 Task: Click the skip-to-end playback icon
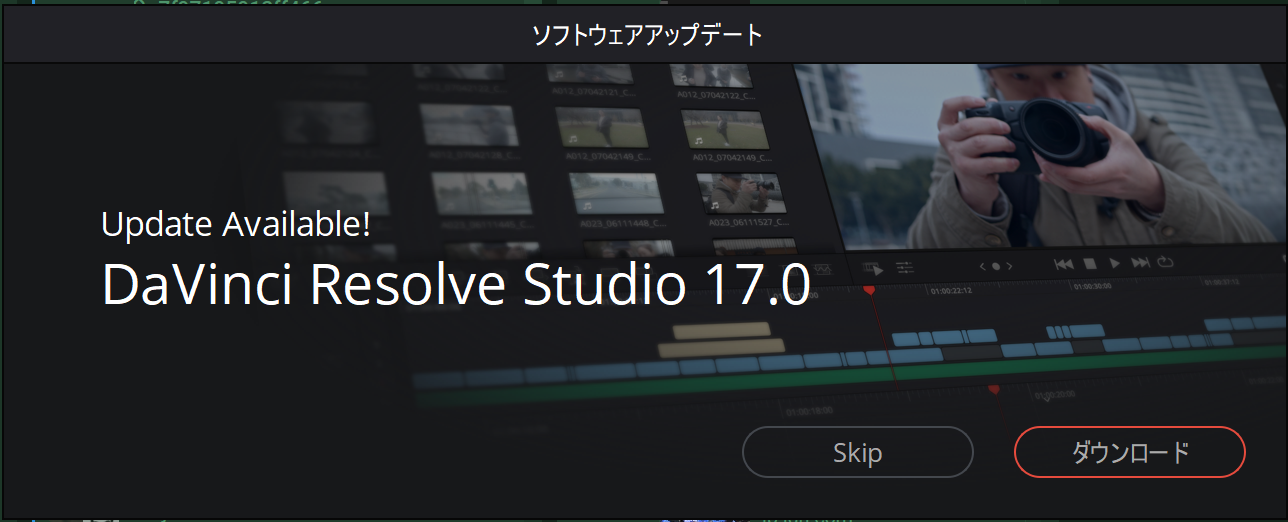[1141, 263]
